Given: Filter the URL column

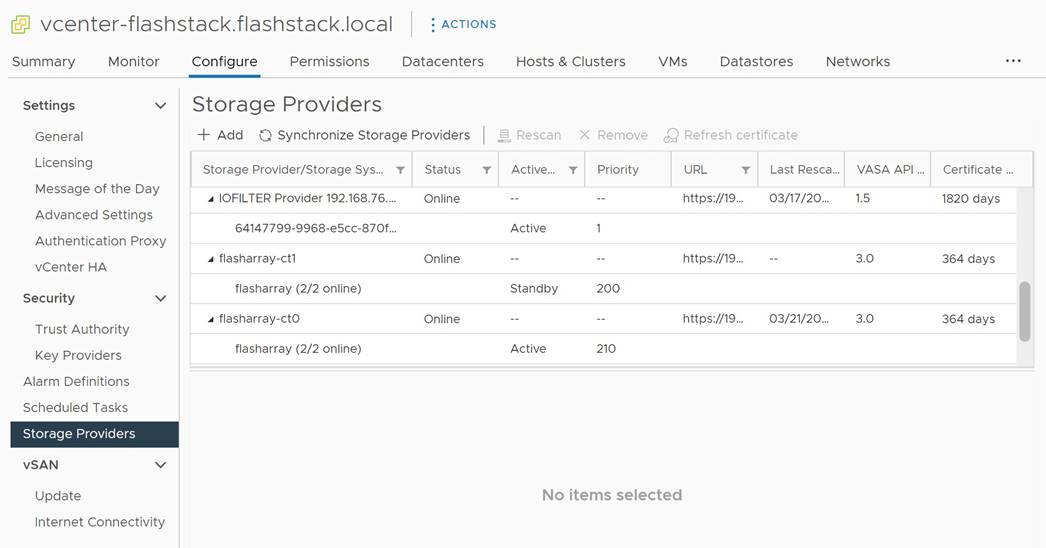Looking at the screenshot, I should point(745,170).
